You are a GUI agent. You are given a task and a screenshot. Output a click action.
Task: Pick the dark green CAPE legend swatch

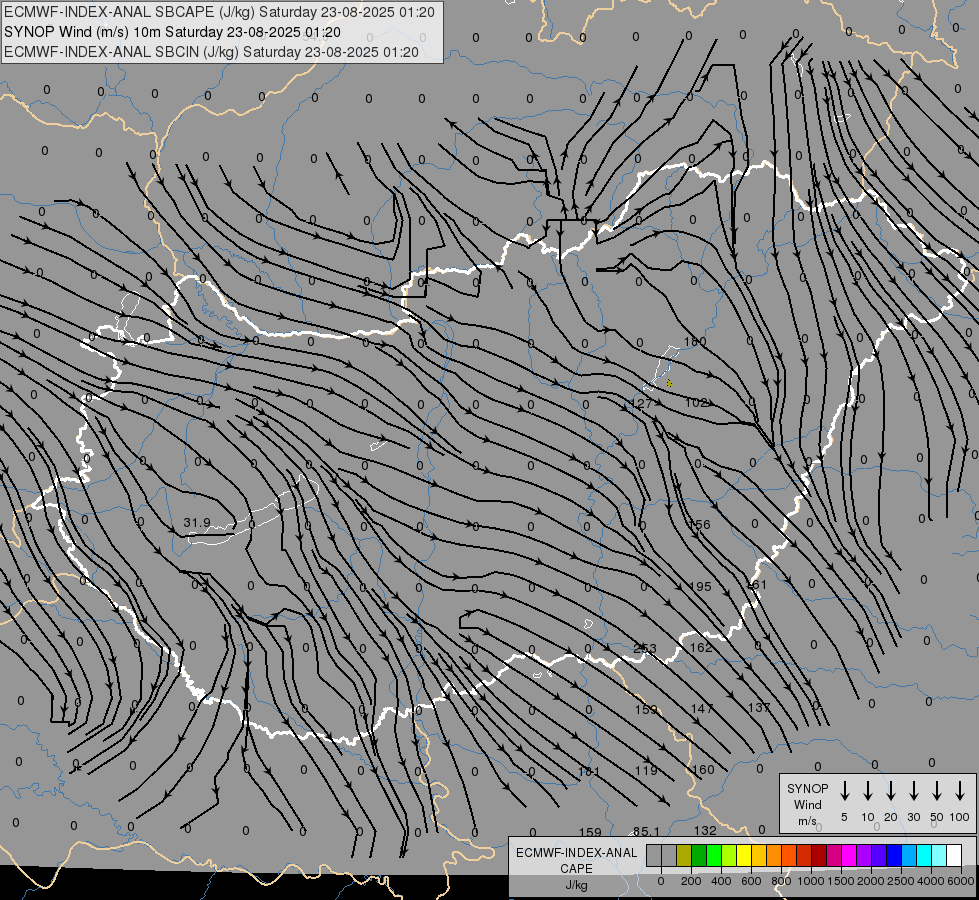click(699, 855)
